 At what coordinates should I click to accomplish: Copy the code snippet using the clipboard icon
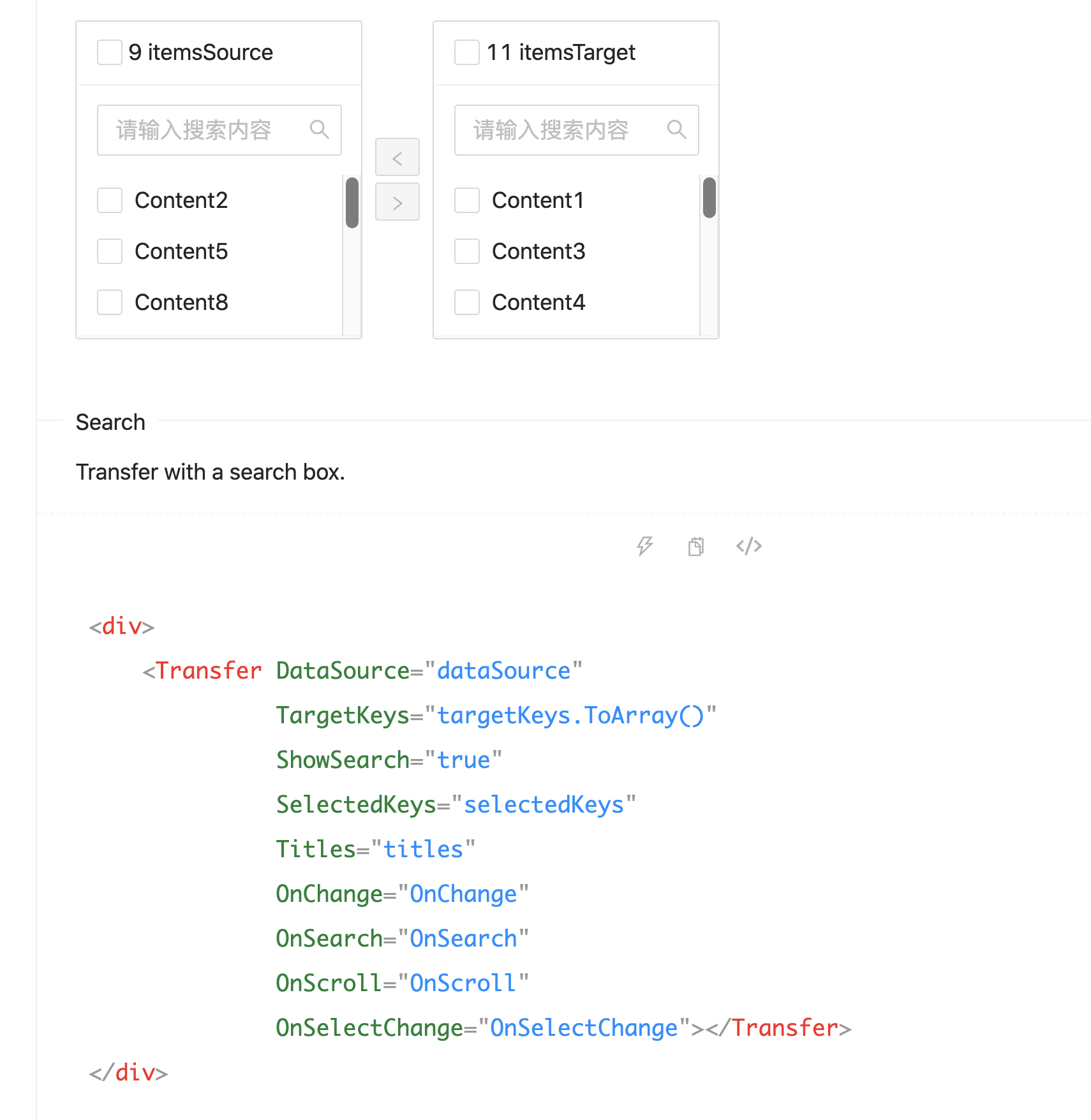point(695,546)
